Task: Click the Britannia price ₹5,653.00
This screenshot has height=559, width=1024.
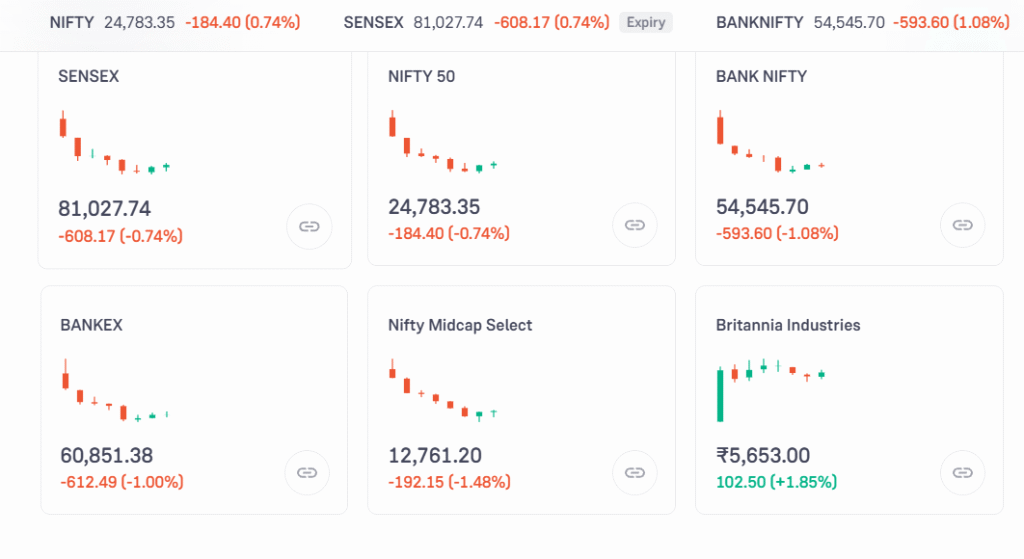Action: point(763,456)
